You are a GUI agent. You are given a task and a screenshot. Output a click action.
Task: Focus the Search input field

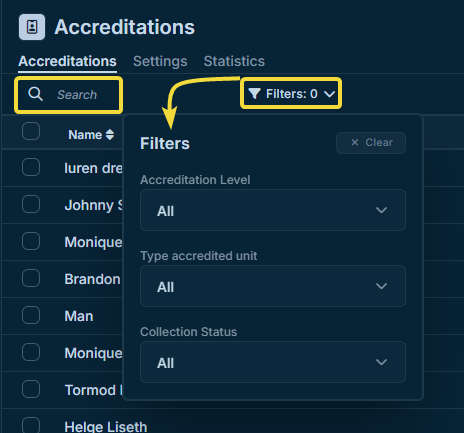tap(69, 95)
